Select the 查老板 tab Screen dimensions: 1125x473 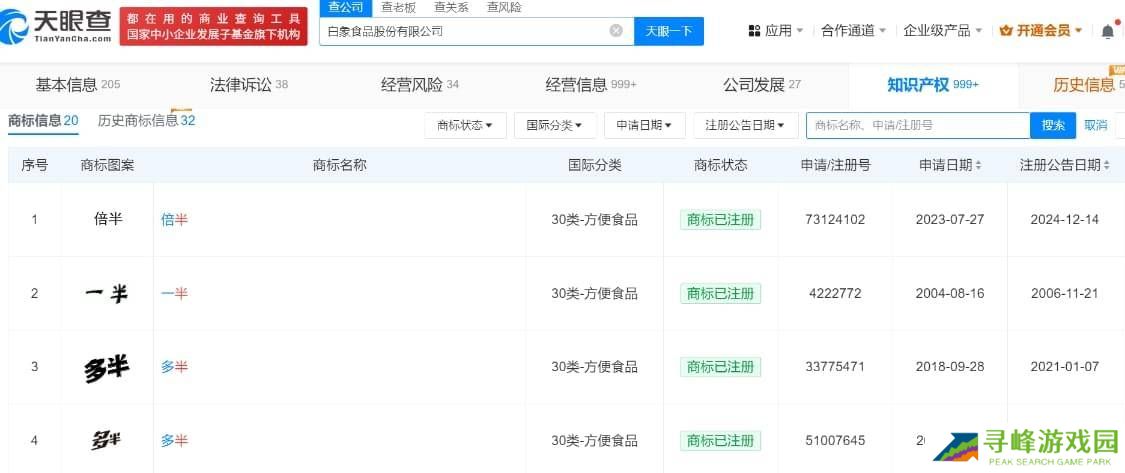398,8
